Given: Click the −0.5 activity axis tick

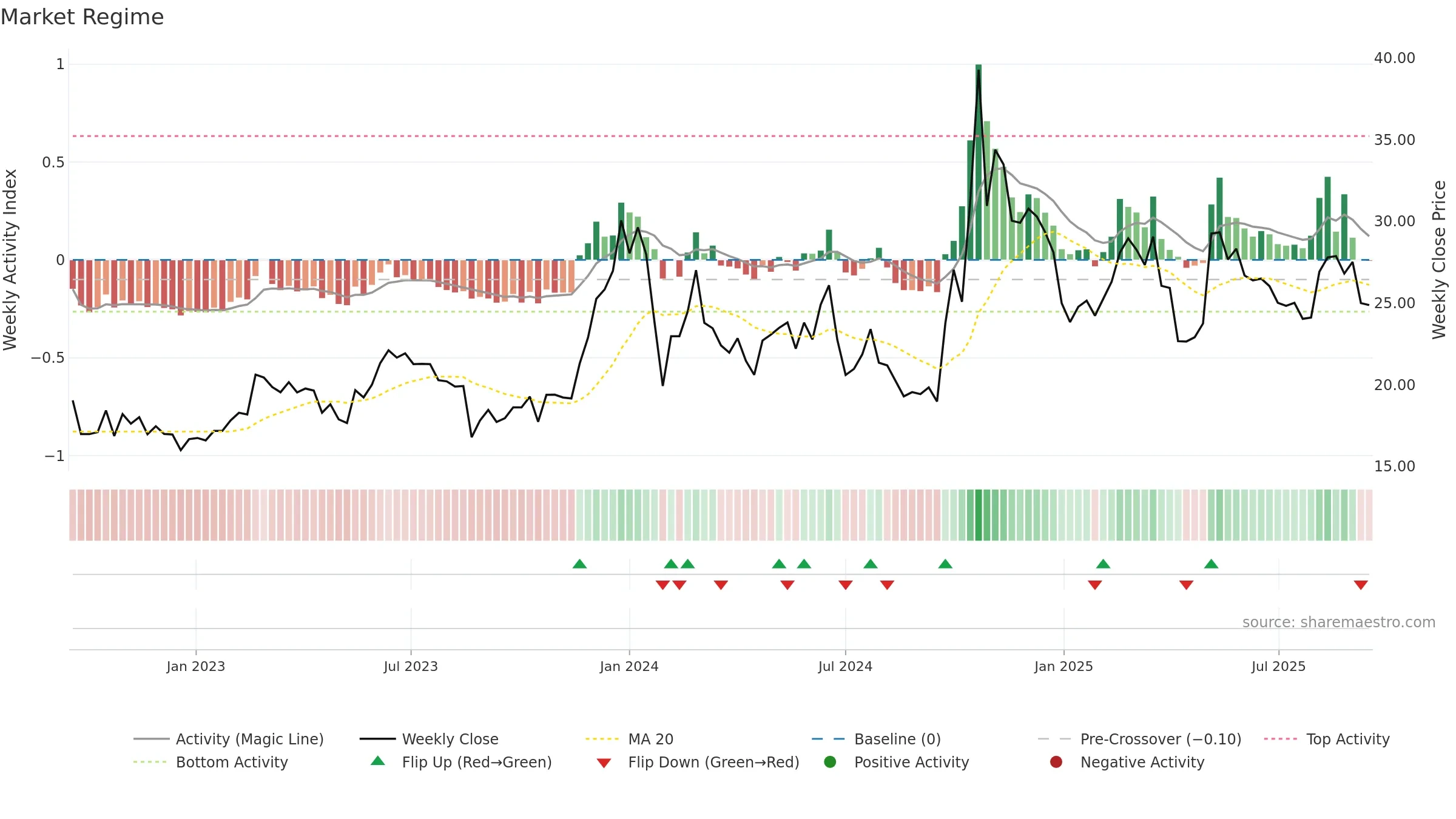Looking at the screenshot, I should (x=48, y=358).
